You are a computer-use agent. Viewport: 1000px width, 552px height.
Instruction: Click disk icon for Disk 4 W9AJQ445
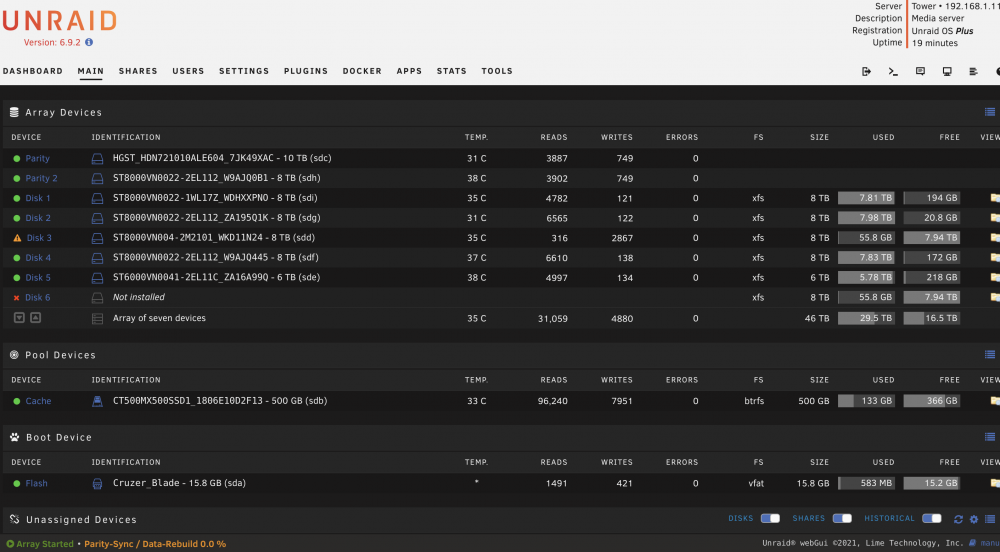click(97, 258)
